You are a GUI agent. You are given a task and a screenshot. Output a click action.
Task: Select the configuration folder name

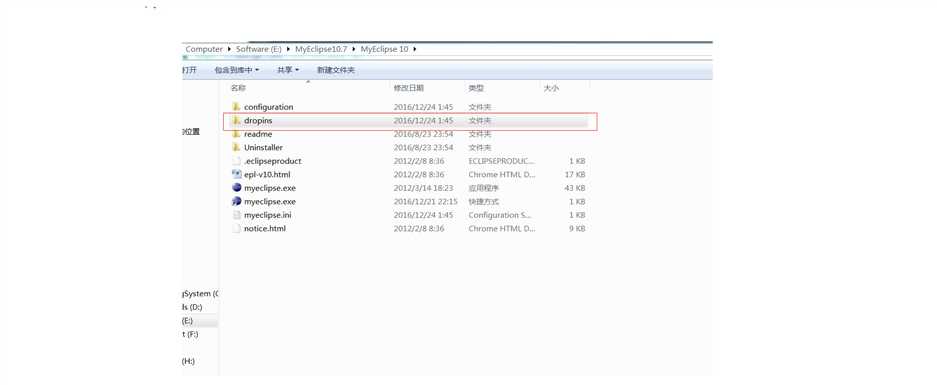(269, 107)
